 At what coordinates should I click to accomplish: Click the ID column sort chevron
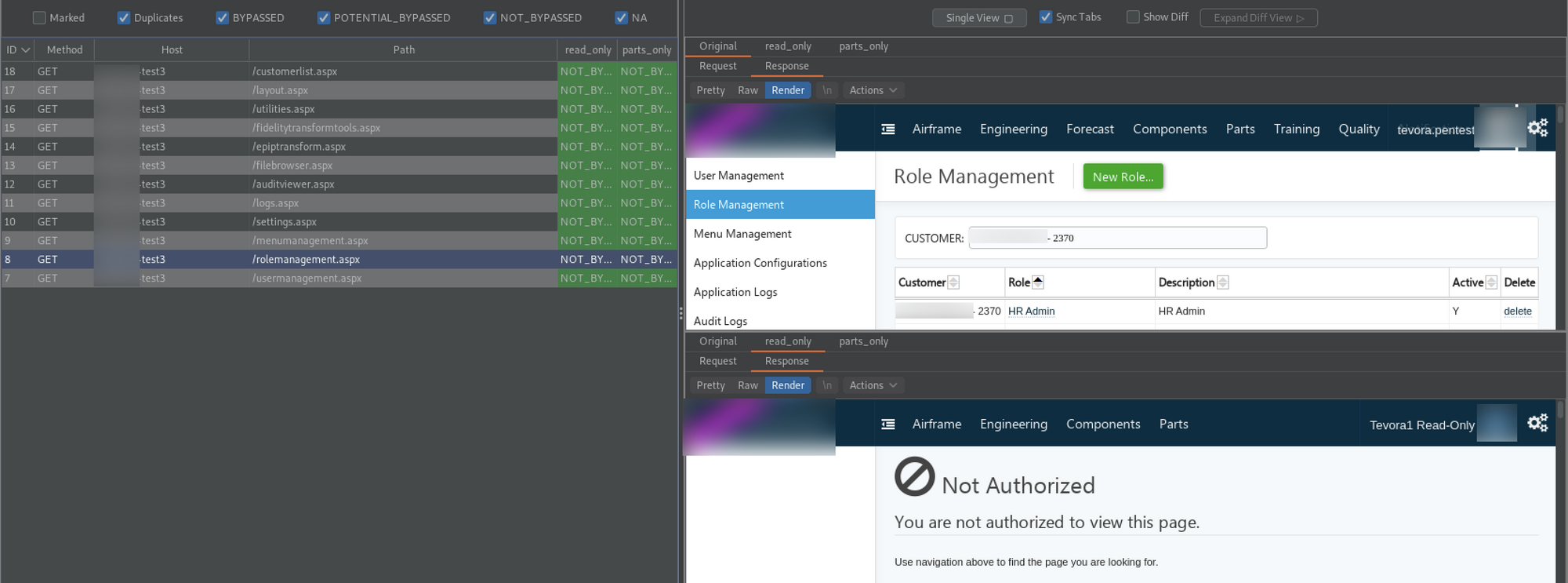point(26,50)
